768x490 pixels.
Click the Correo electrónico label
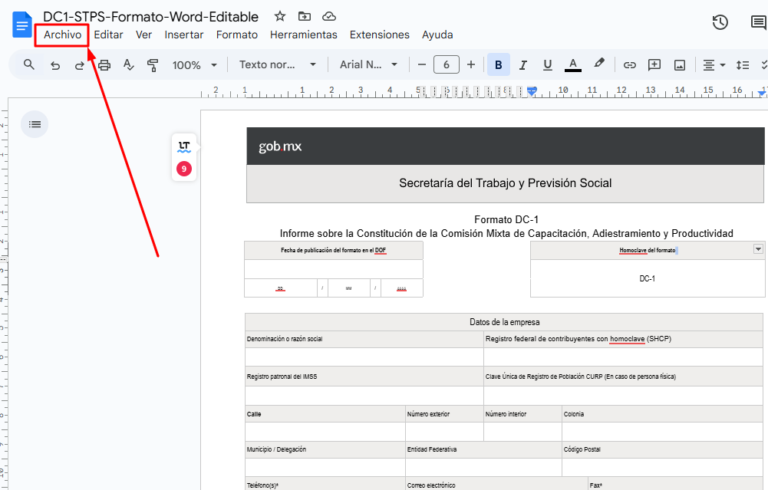[431, 485]
